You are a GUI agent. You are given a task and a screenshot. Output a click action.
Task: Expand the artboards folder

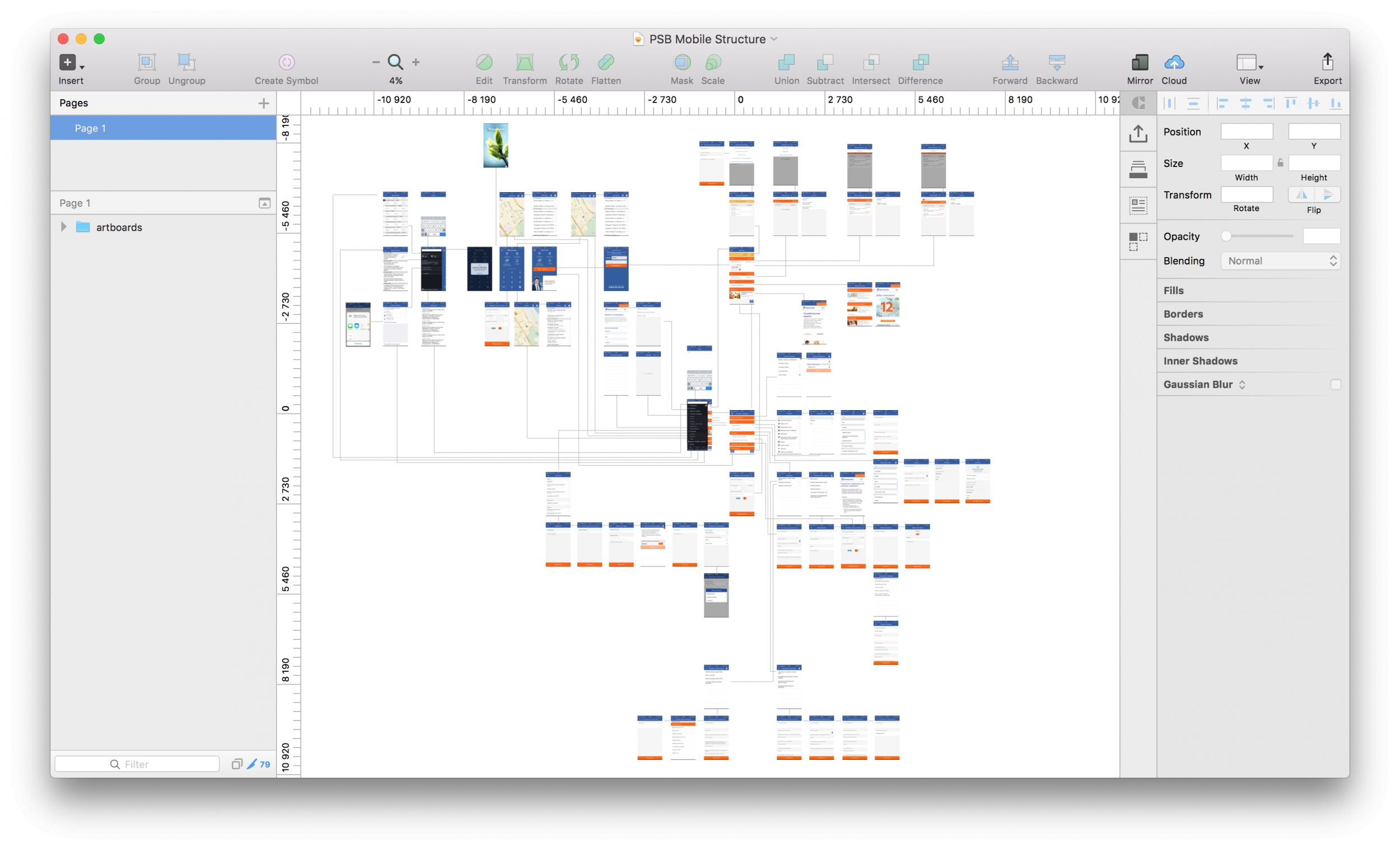64,227
